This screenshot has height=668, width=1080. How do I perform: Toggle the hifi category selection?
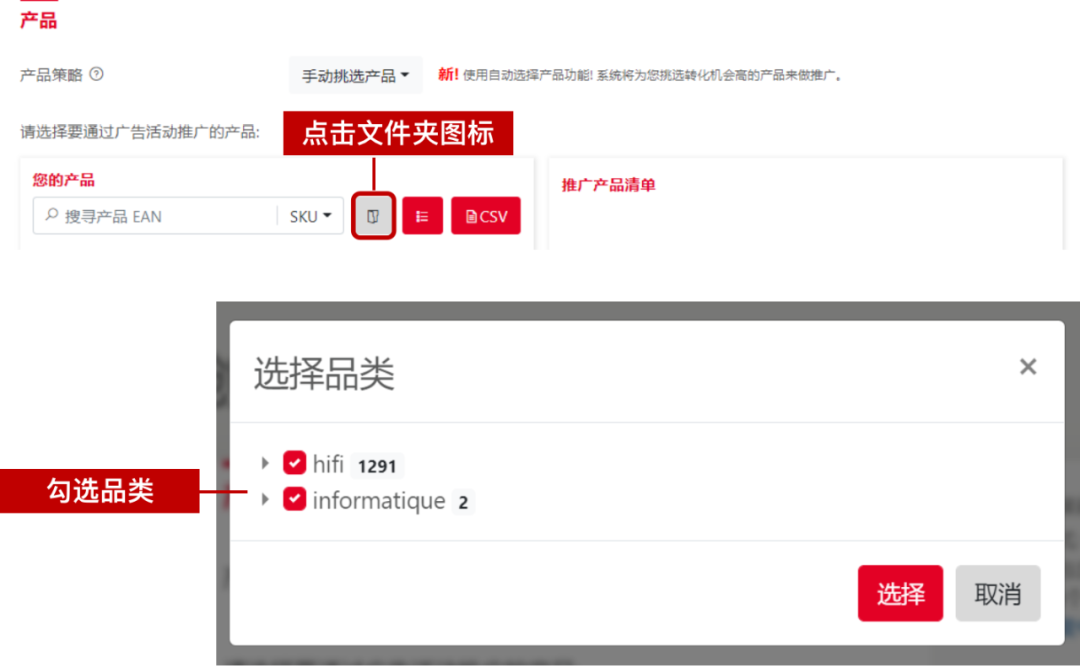(295, 463)
